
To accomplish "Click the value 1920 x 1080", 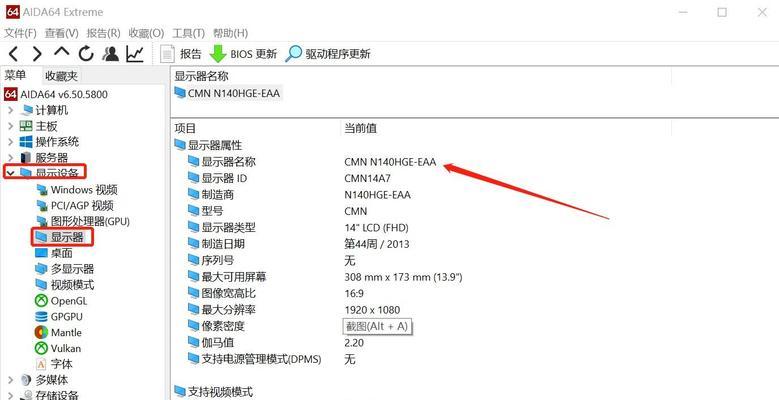I will tap(372, 310).
